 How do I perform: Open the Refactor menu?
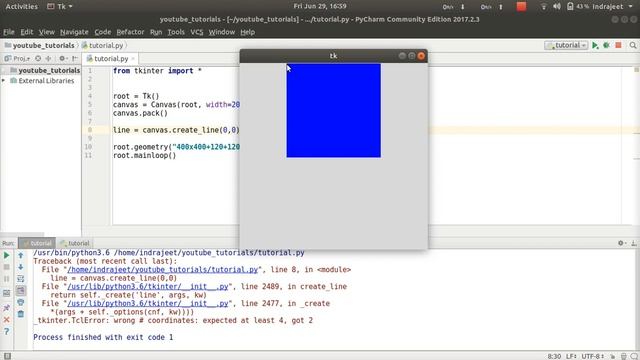pyautogui.click(x=130, y=32)
